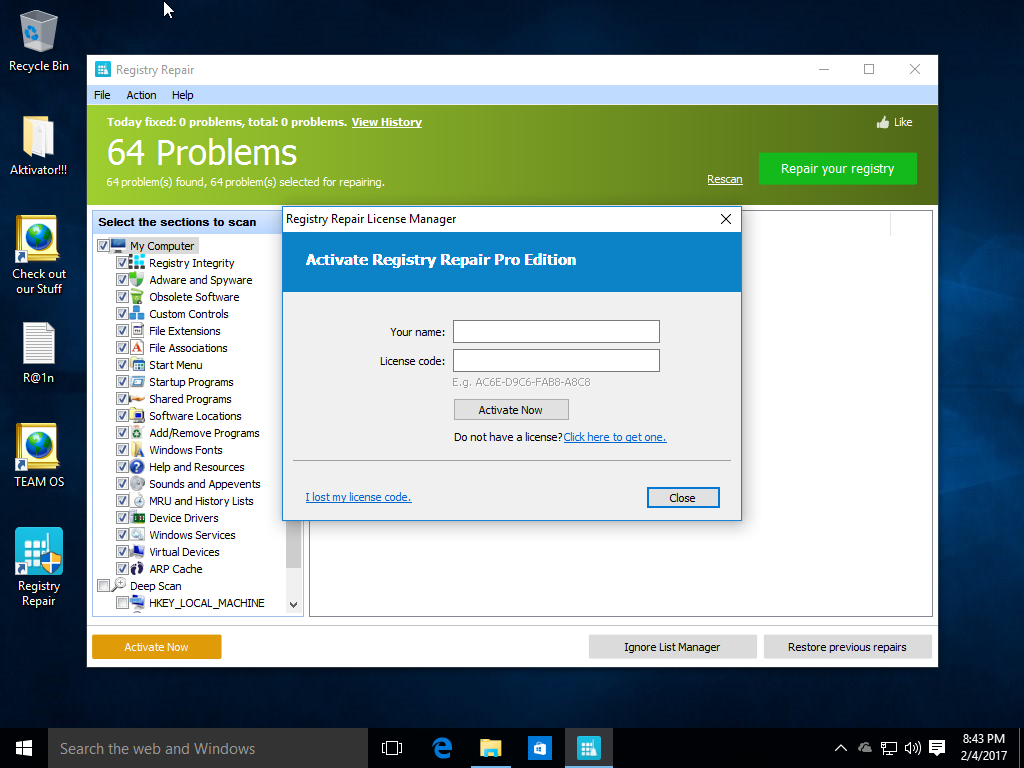Screen dimensions: 1024x768
Task: Click the License code input field
Action: tap(556, 360)
